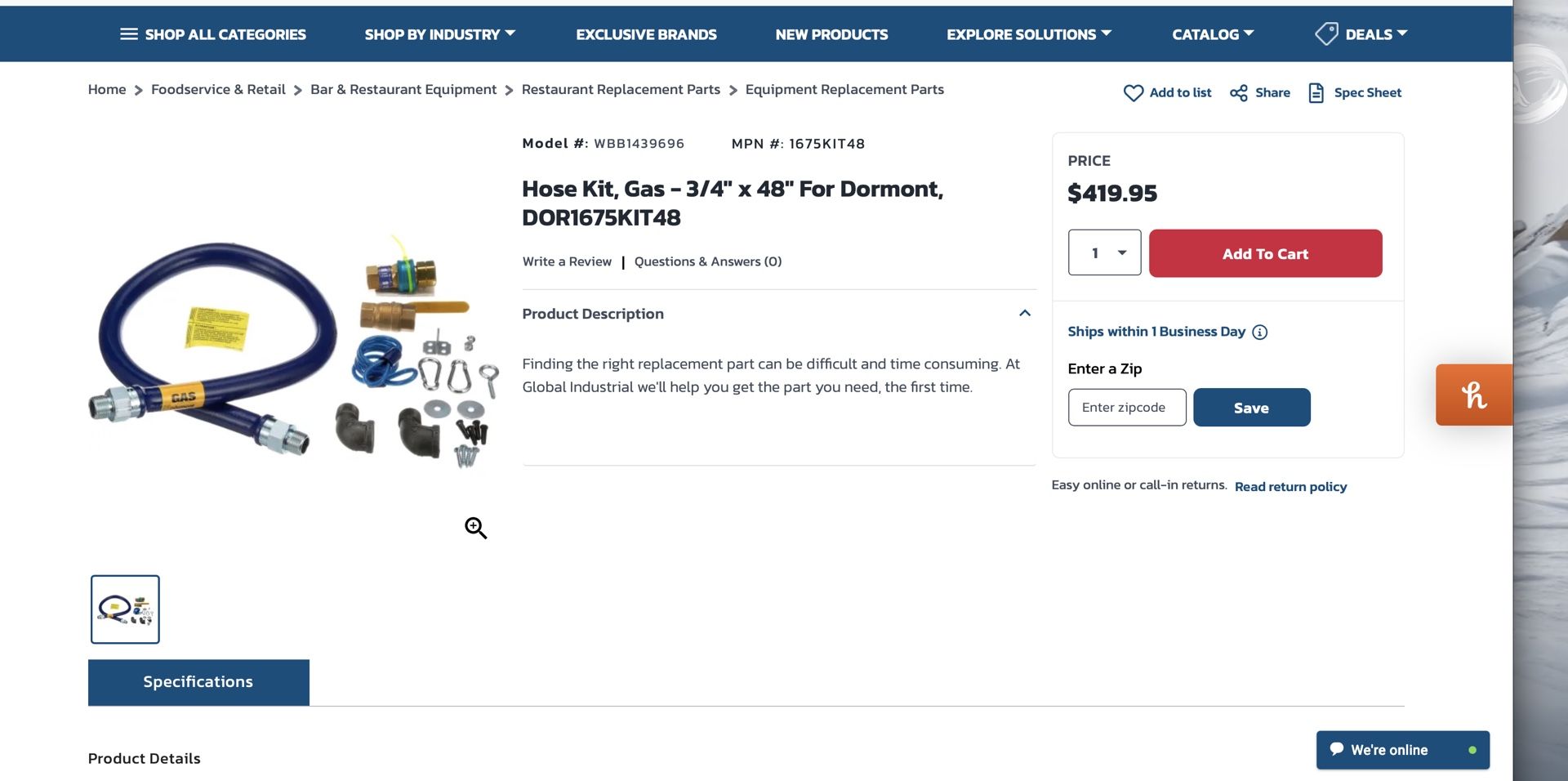
Task: Open the Read return policy link
Action: tap(1290, 486)
